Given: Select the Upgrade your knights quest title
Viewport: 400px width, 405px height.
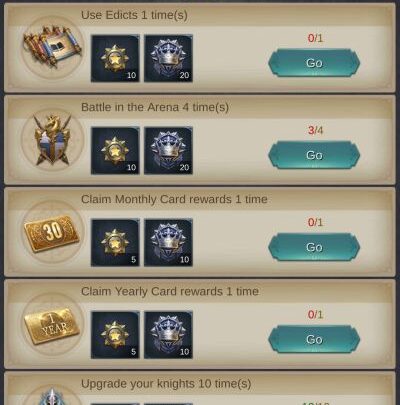Looking at the screenshot, I should point(166,384).
